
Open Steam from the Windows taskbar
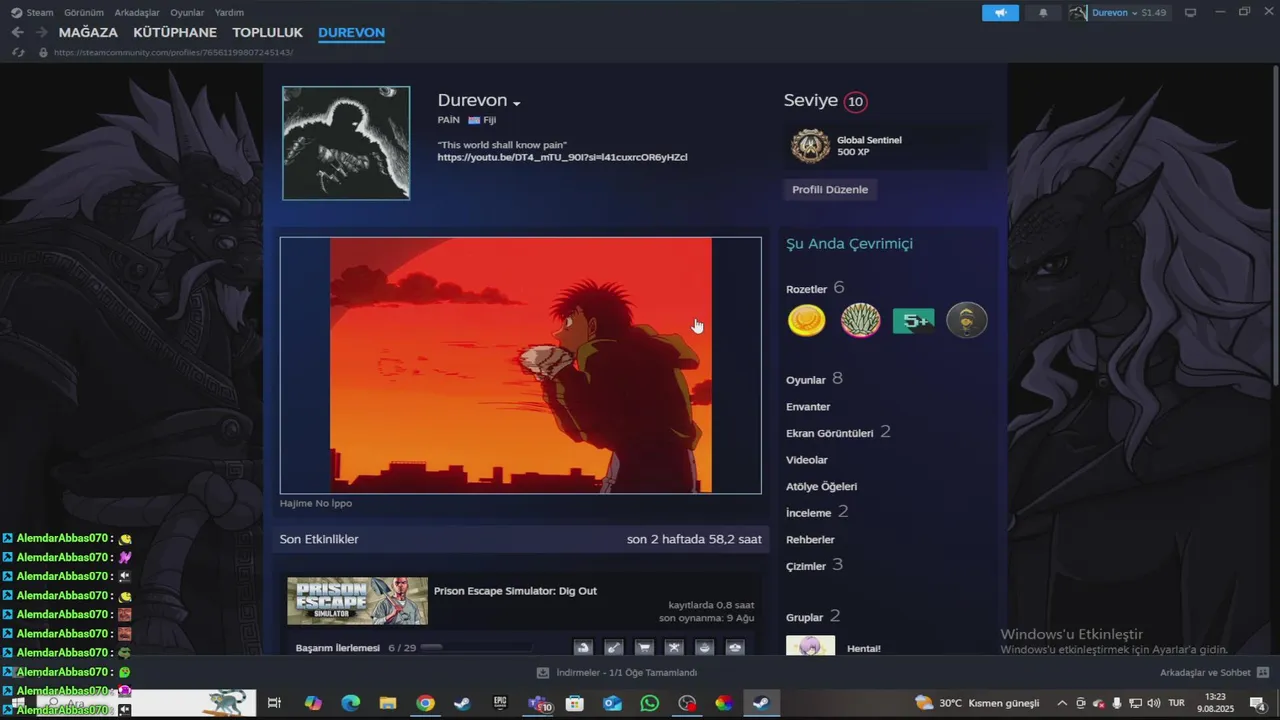pyautogui.click(x=760, y=703)
